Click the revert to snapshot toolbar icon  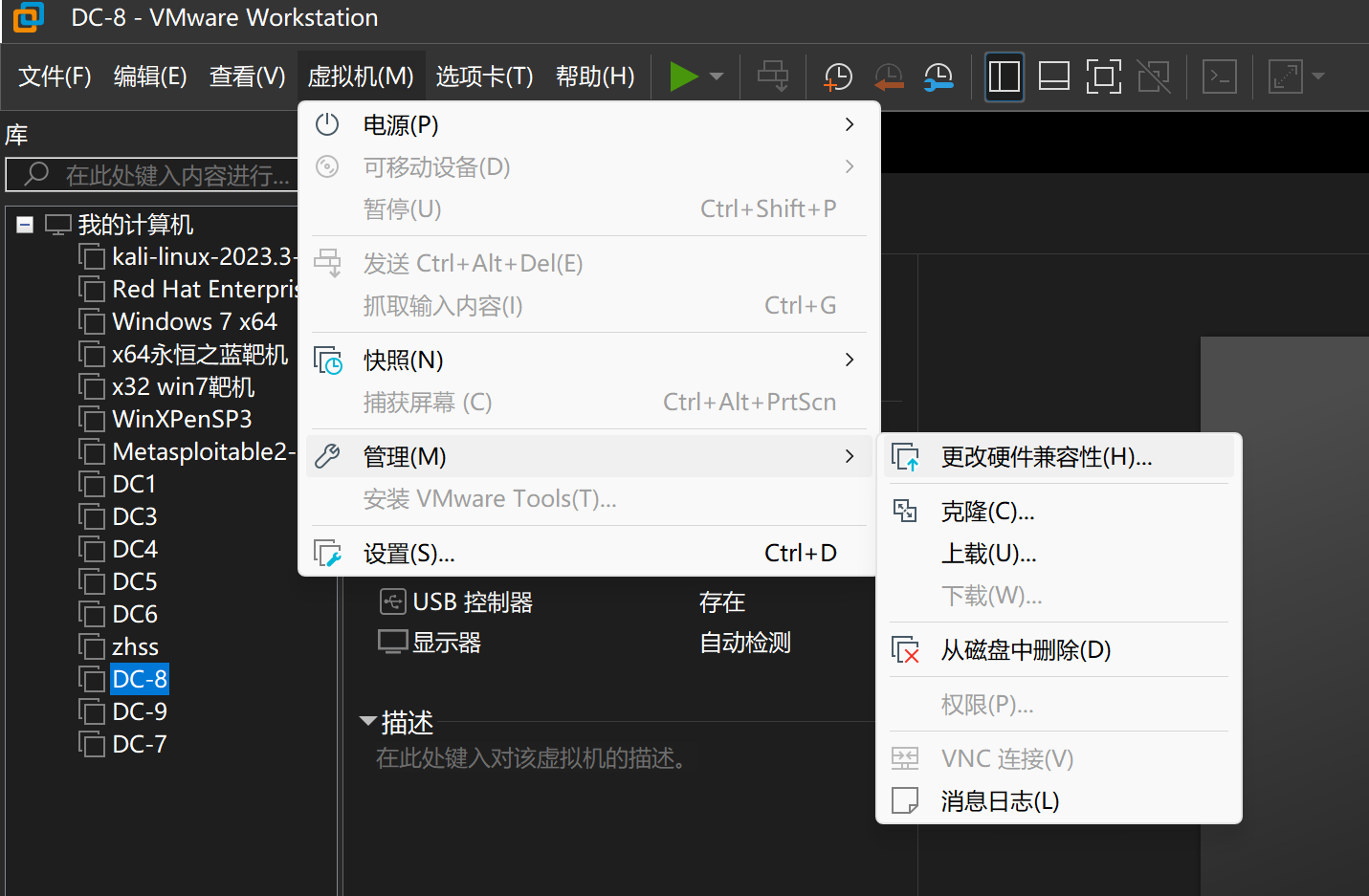(889, 76)
